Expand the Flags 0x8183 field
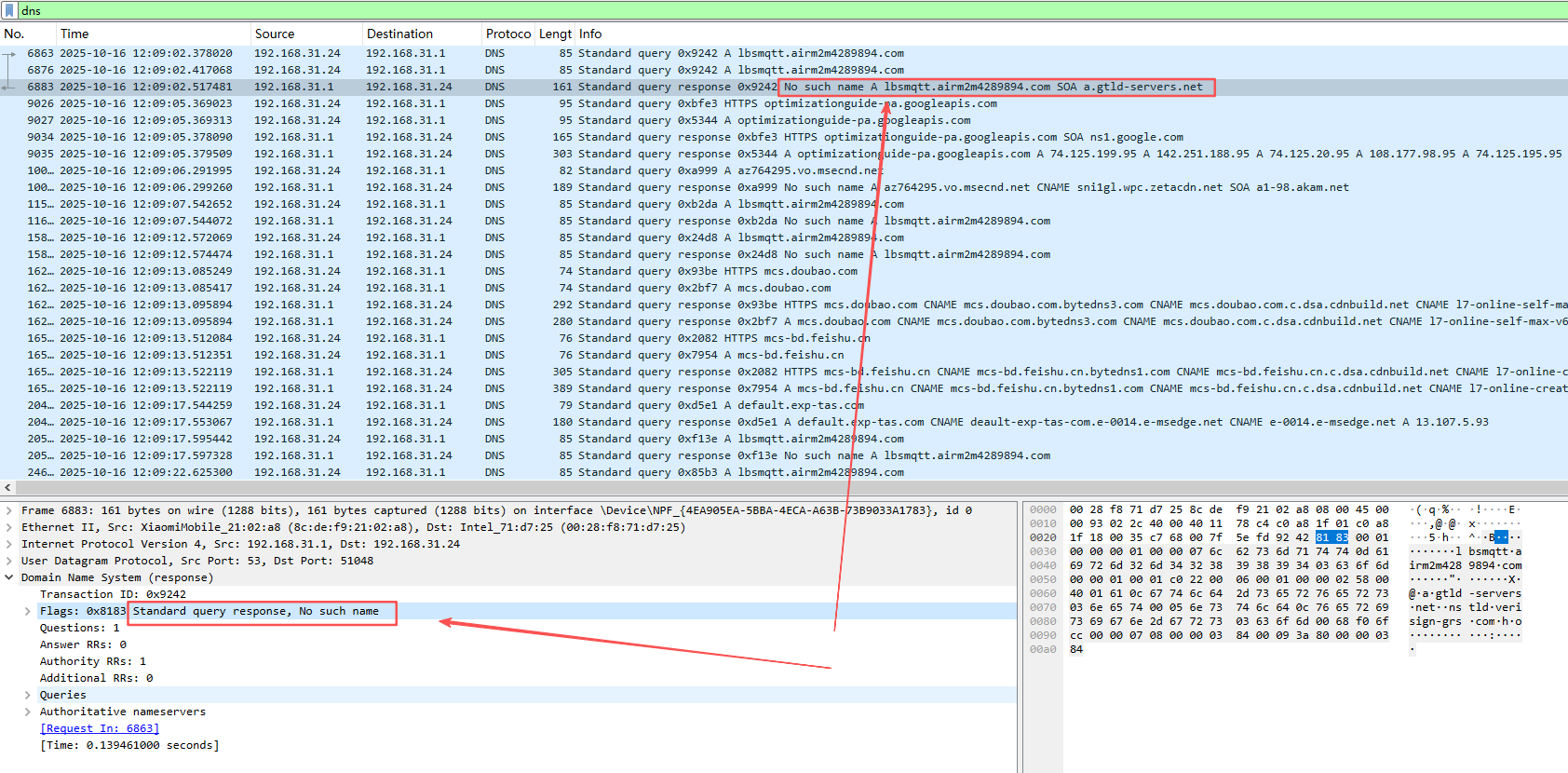This screenshot has height=773, width=1568. (x=28, y=611)
